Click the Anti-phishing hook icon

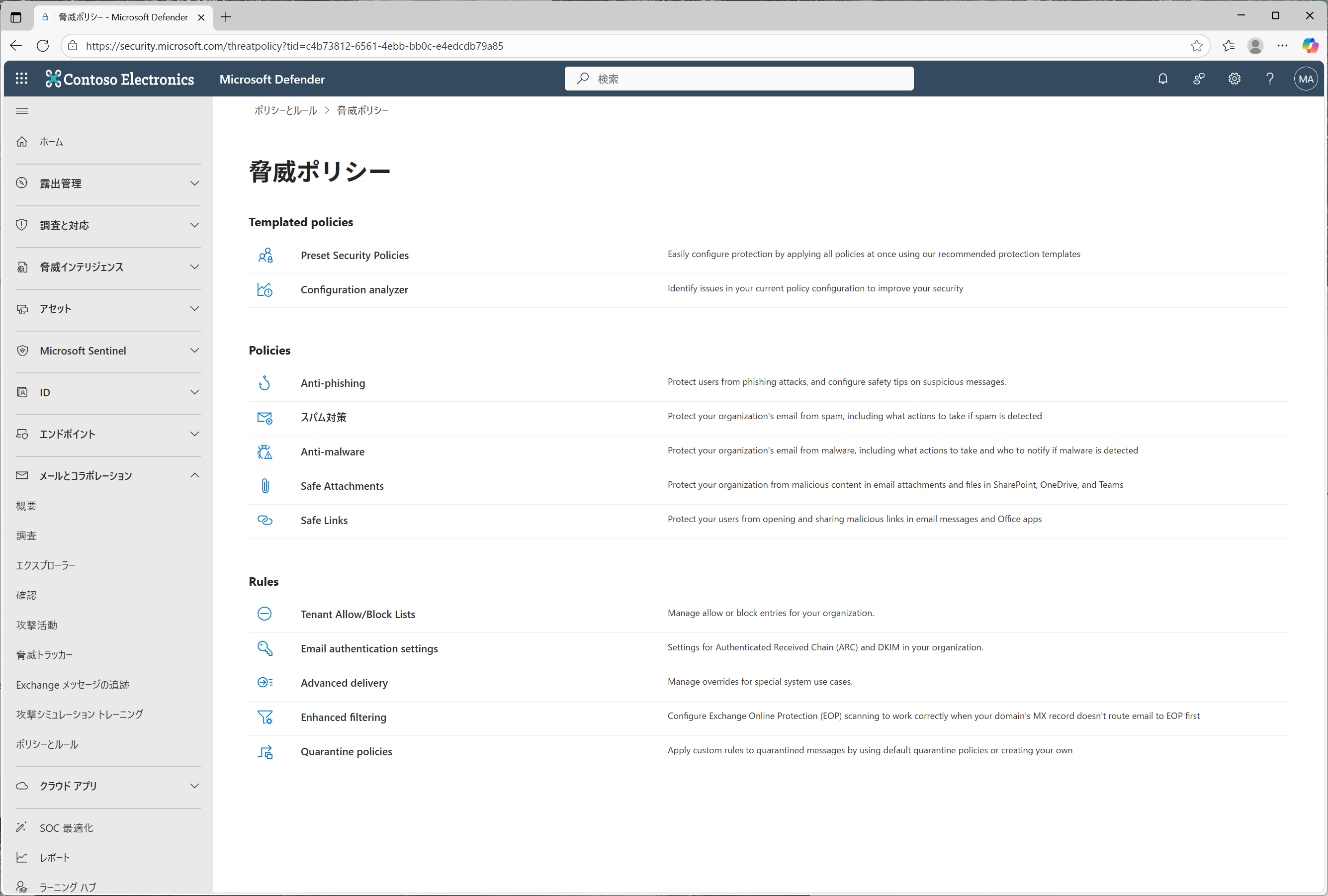coord(265,383)
